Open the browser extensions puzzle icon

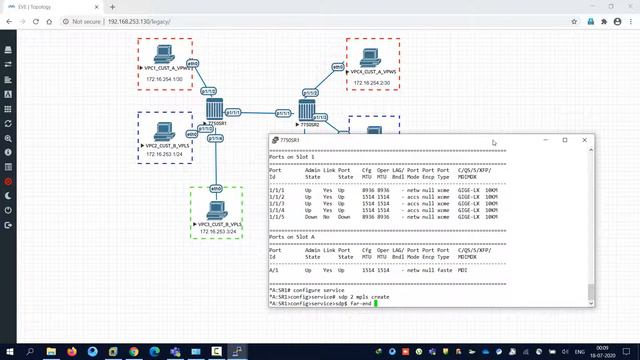pyautogui.click(x=604, y=22)
